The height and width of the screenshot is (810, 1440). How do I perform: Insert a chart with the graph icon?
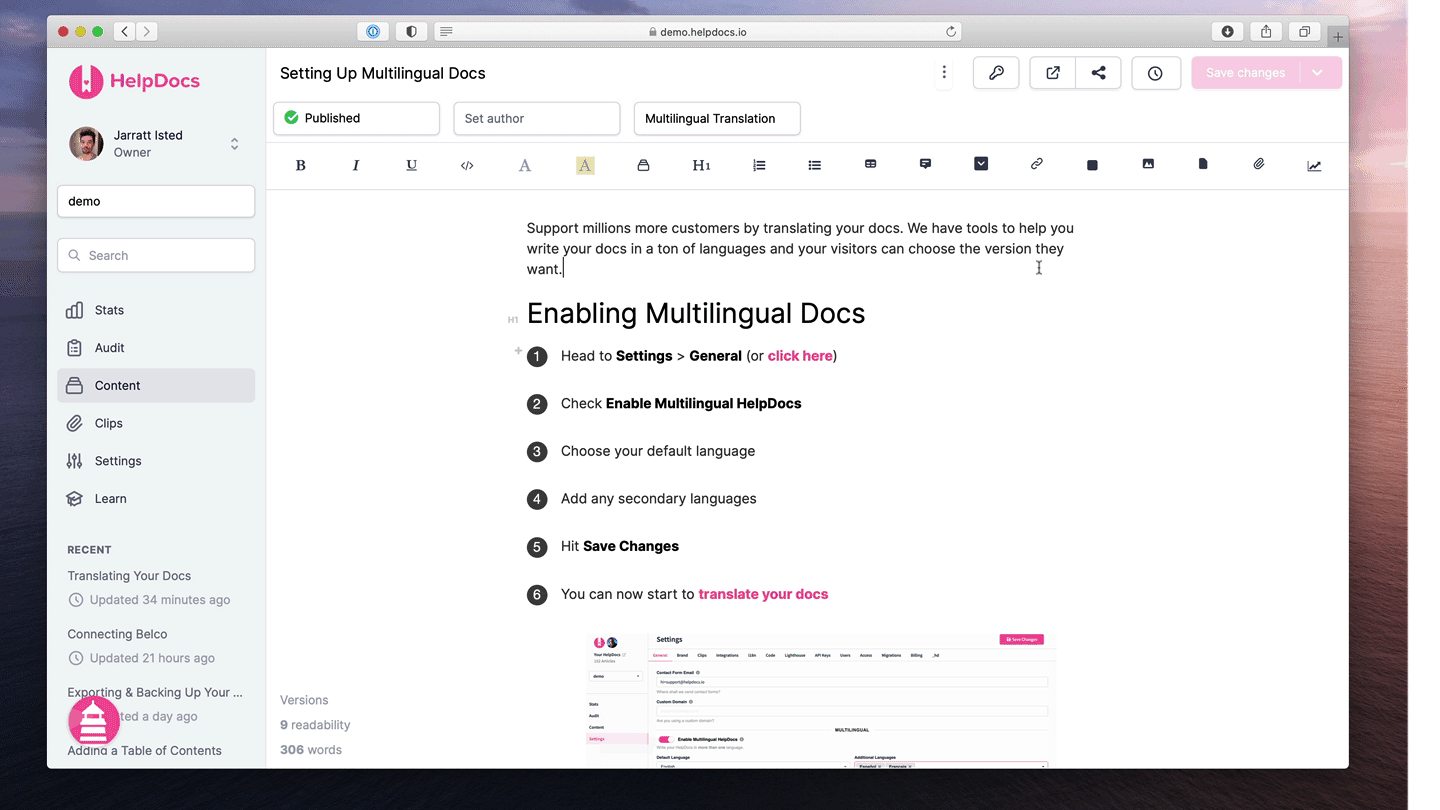point(1314,166)
